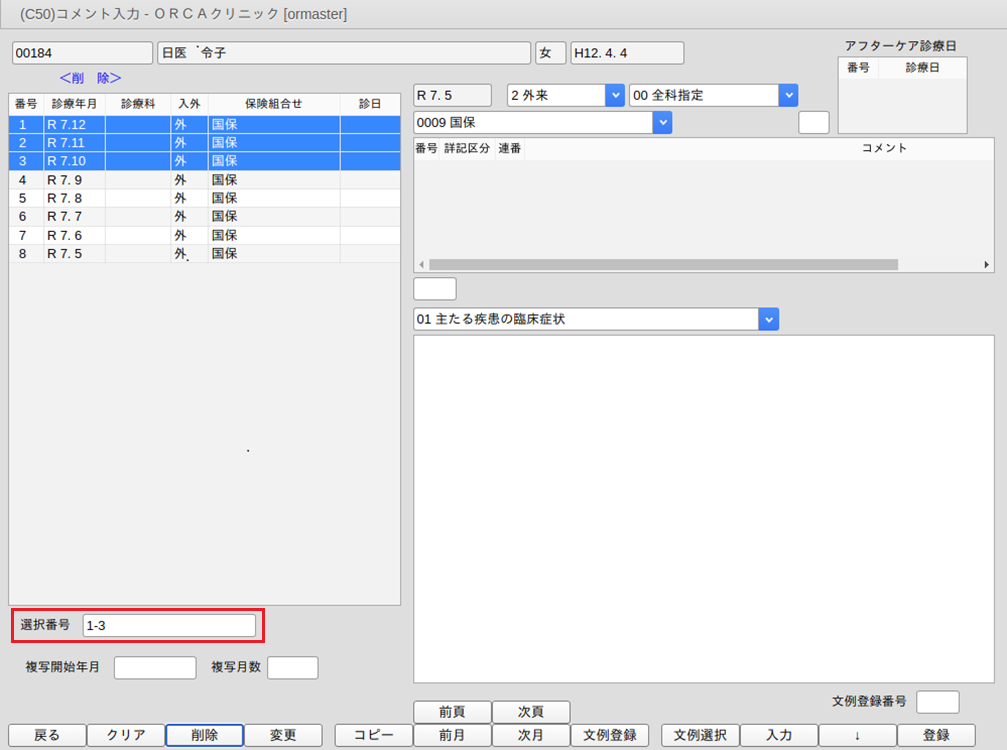
Task: Click the コピー button
Action: coord(373,735)
